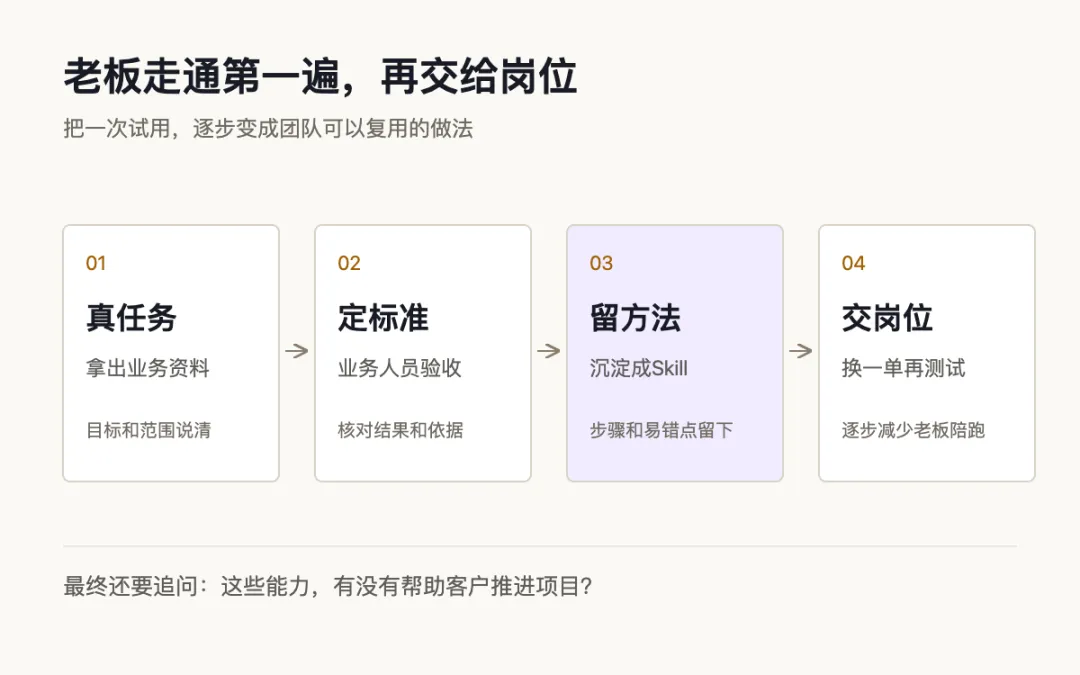Click the footer question about 帮助客户推进项目
1080x675 pixels.
328,586
